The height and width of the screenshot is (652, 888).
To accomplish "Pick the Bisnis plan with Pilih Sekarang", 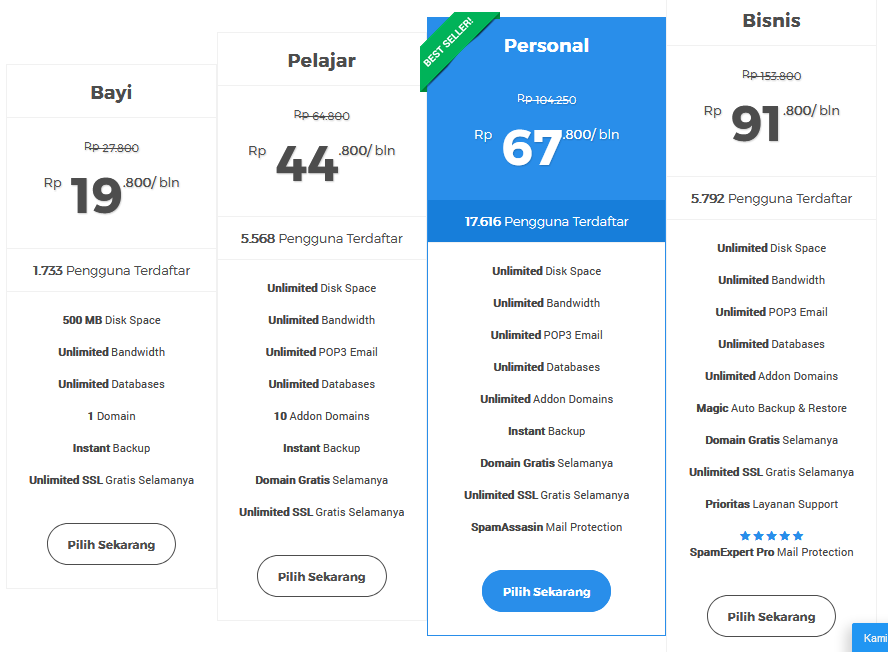I will [771, 616].
